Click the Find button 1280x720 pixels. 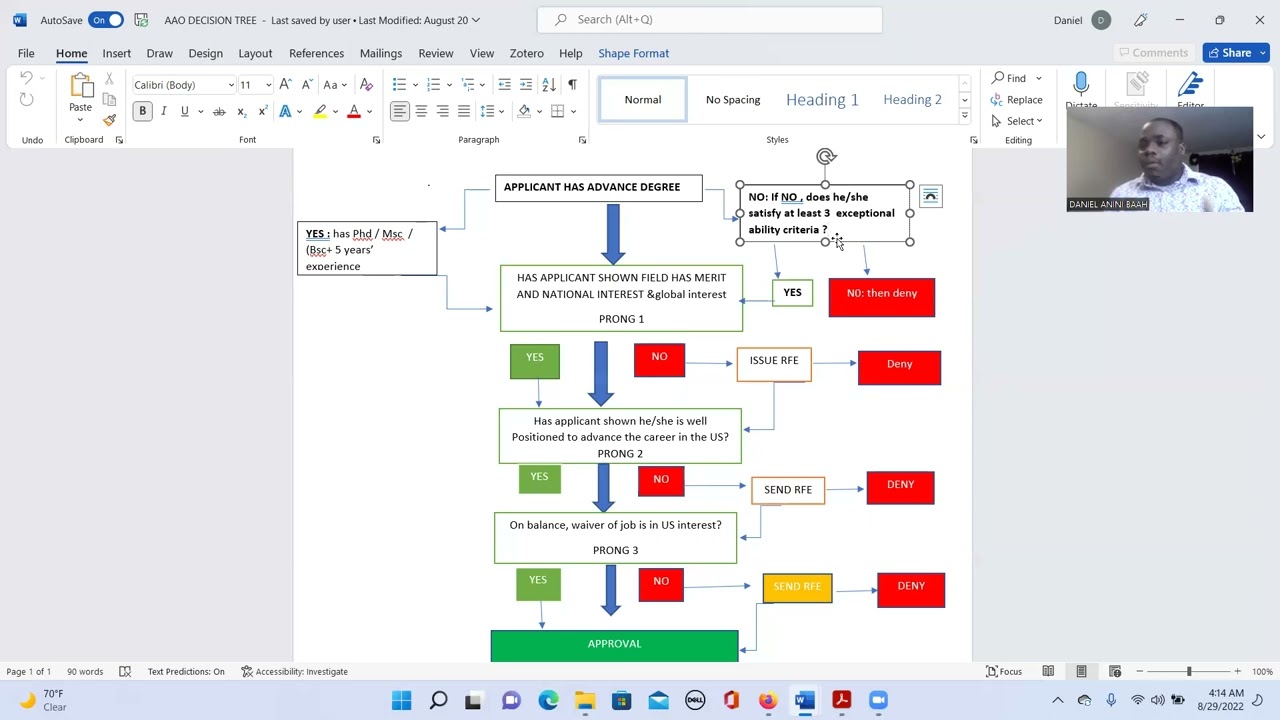pos(1008,78)
